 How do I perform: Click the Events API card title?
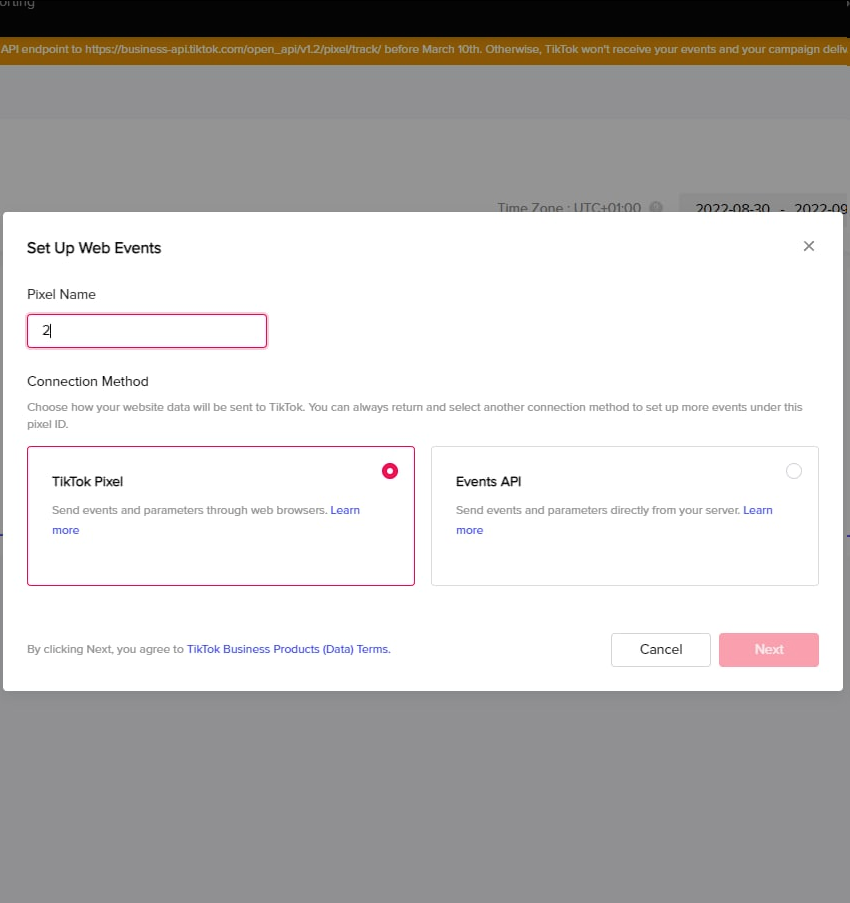(488, 481)
